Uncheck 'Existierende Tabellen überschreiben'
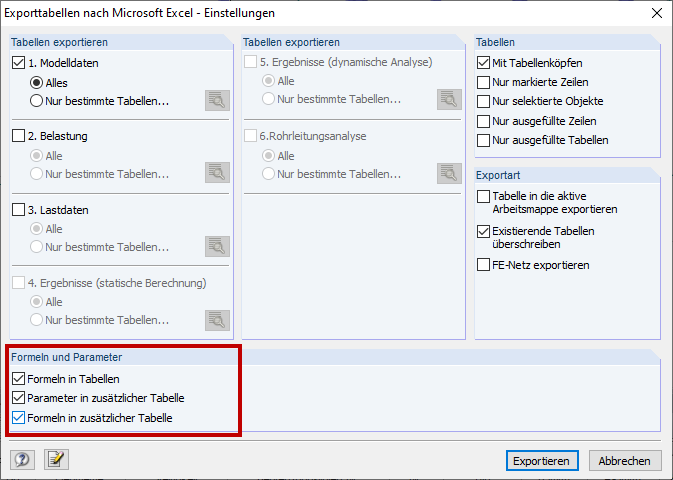The height and width of the screenshot is (480, 673). (485, 231)
